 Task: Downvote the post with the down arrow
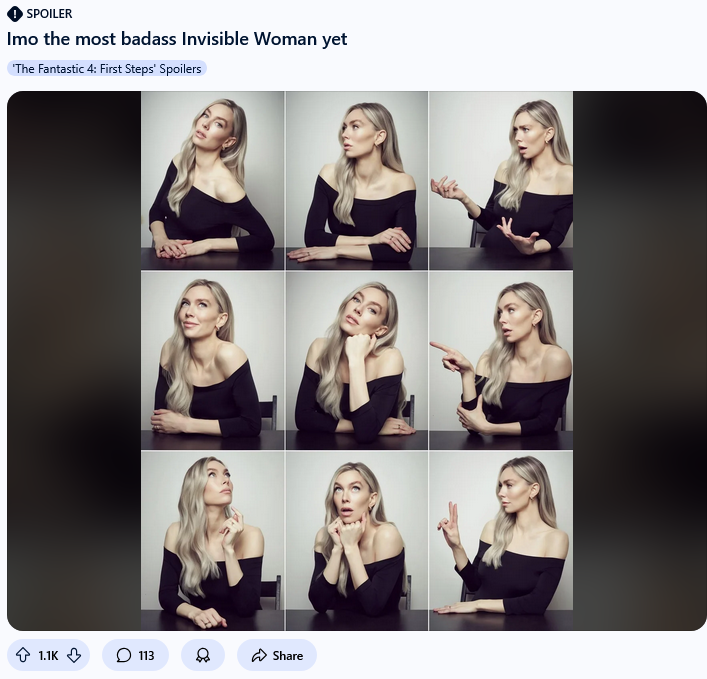click(x=74, y=655)
